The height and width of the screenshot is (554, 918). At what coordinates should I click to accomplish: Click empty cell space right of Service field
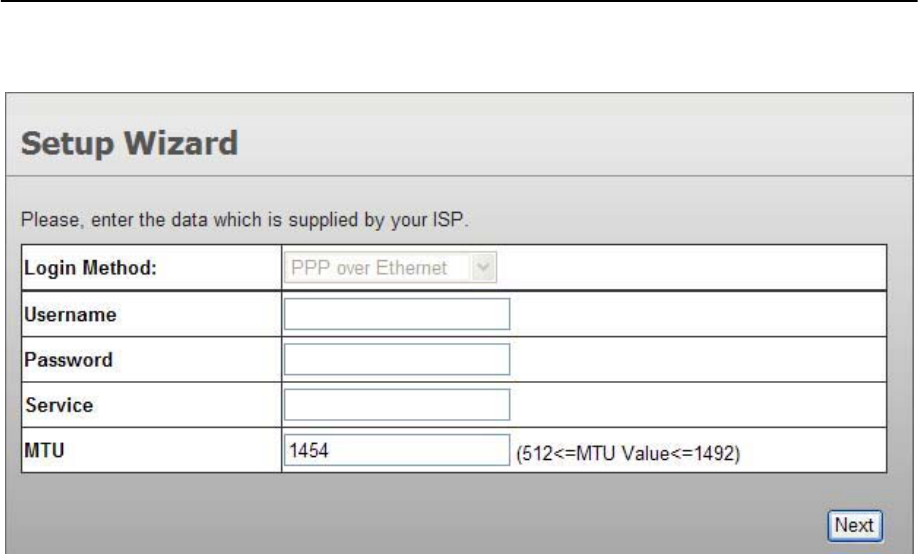700,404
